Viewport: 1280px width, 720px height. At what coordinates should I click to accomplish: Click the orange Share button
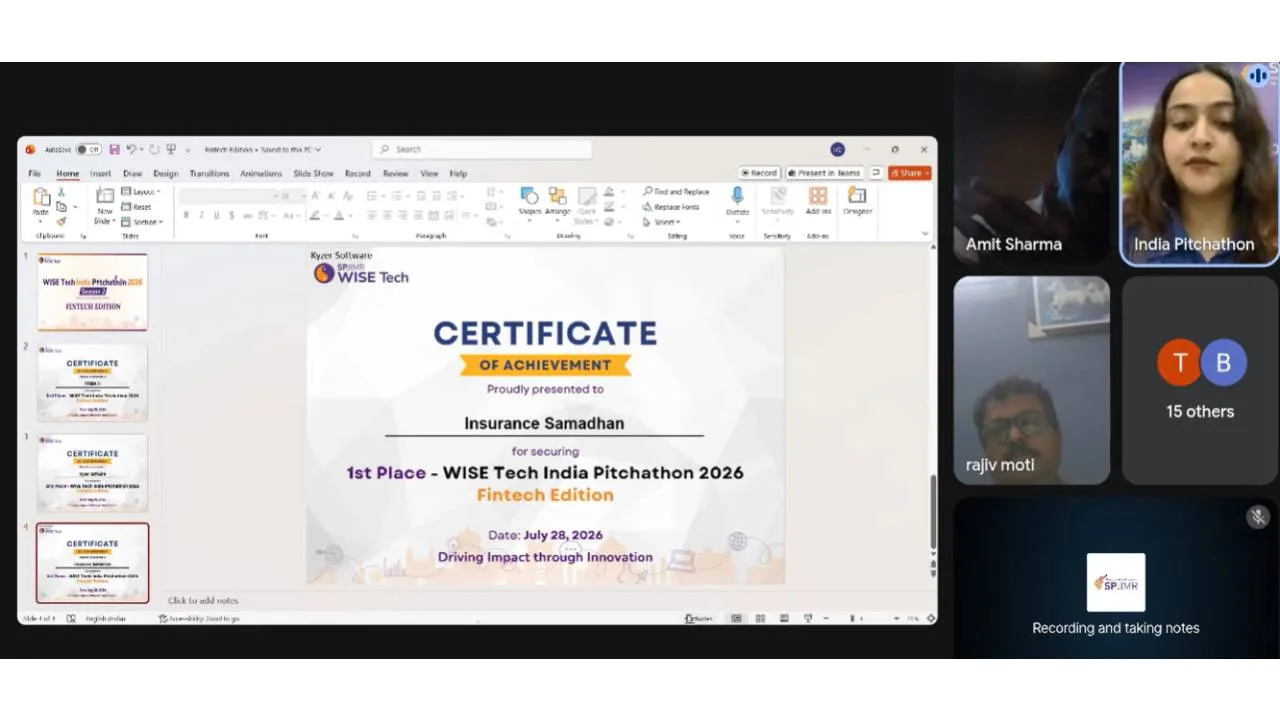click(x=909, y=173)
